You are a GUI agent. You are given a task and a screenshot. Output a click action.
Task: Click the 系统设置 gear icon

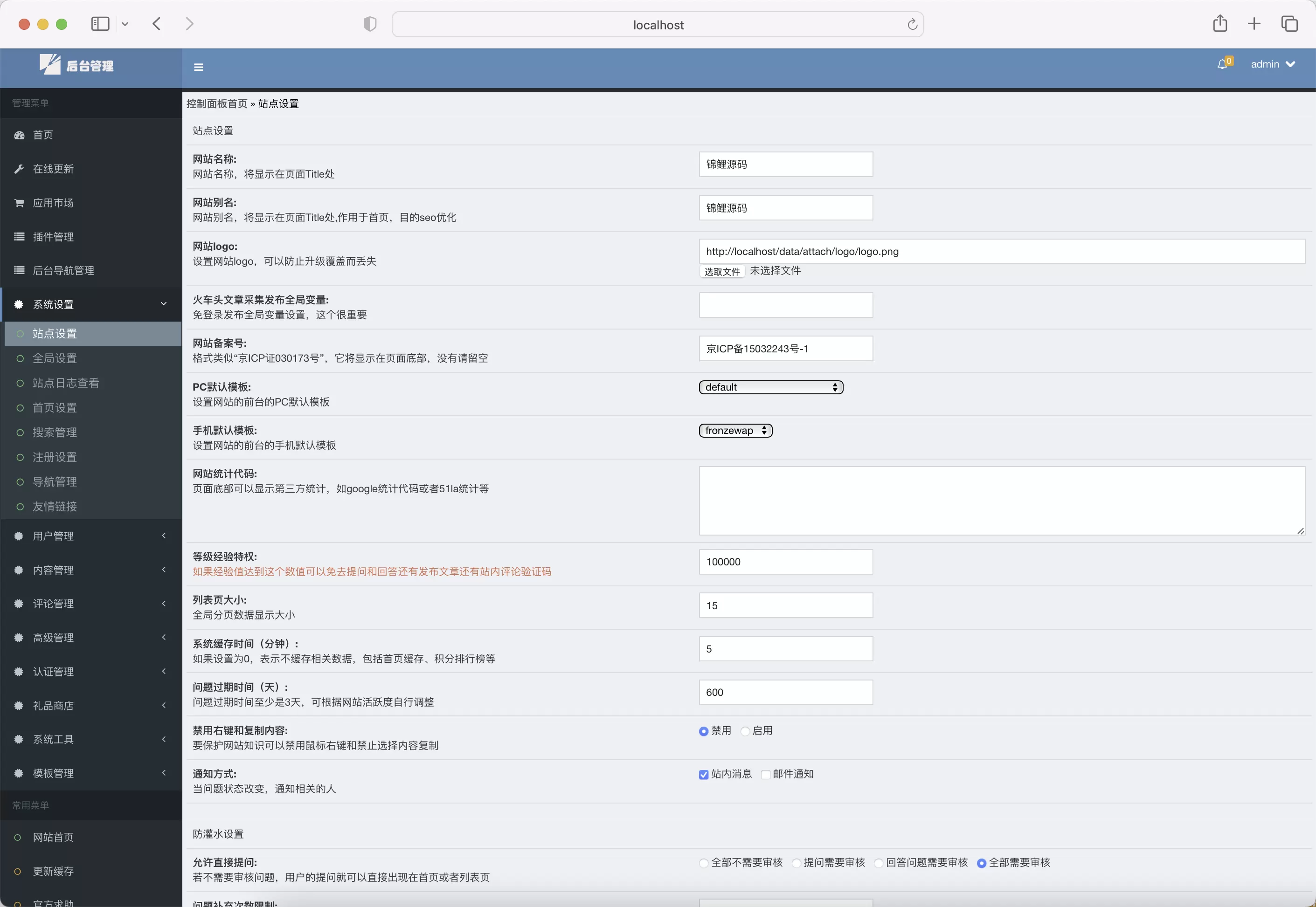[x=19, y=305]
